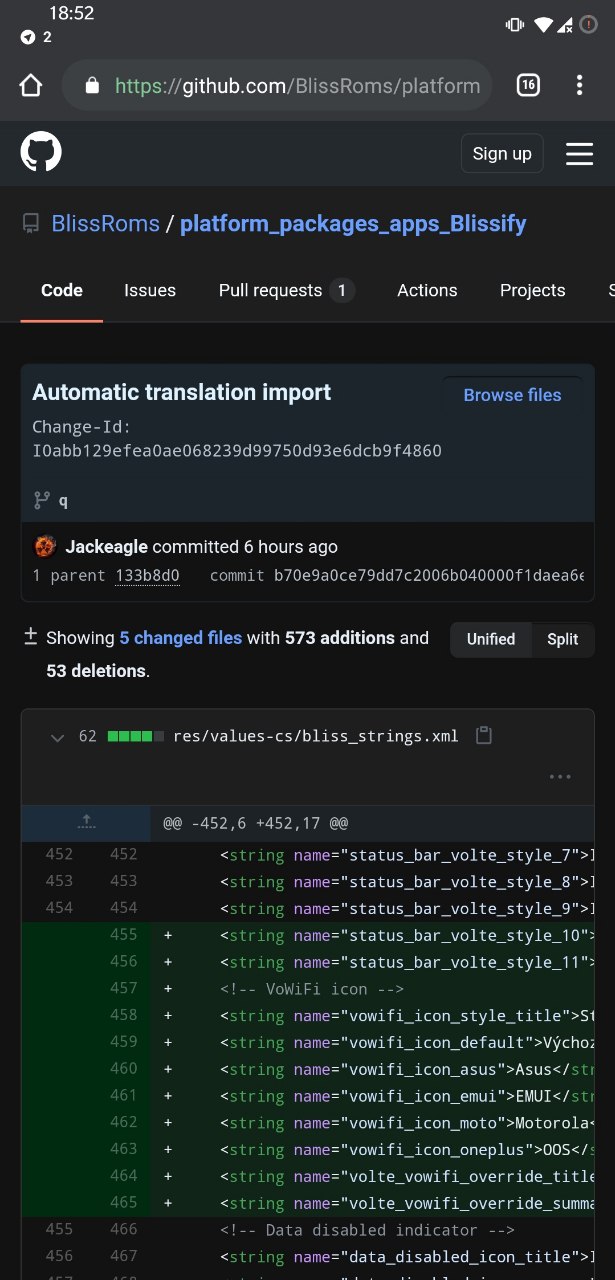Expand hidden lines above the diff hunk
The height and width of the screenshot is (1280, 615).
86,823
